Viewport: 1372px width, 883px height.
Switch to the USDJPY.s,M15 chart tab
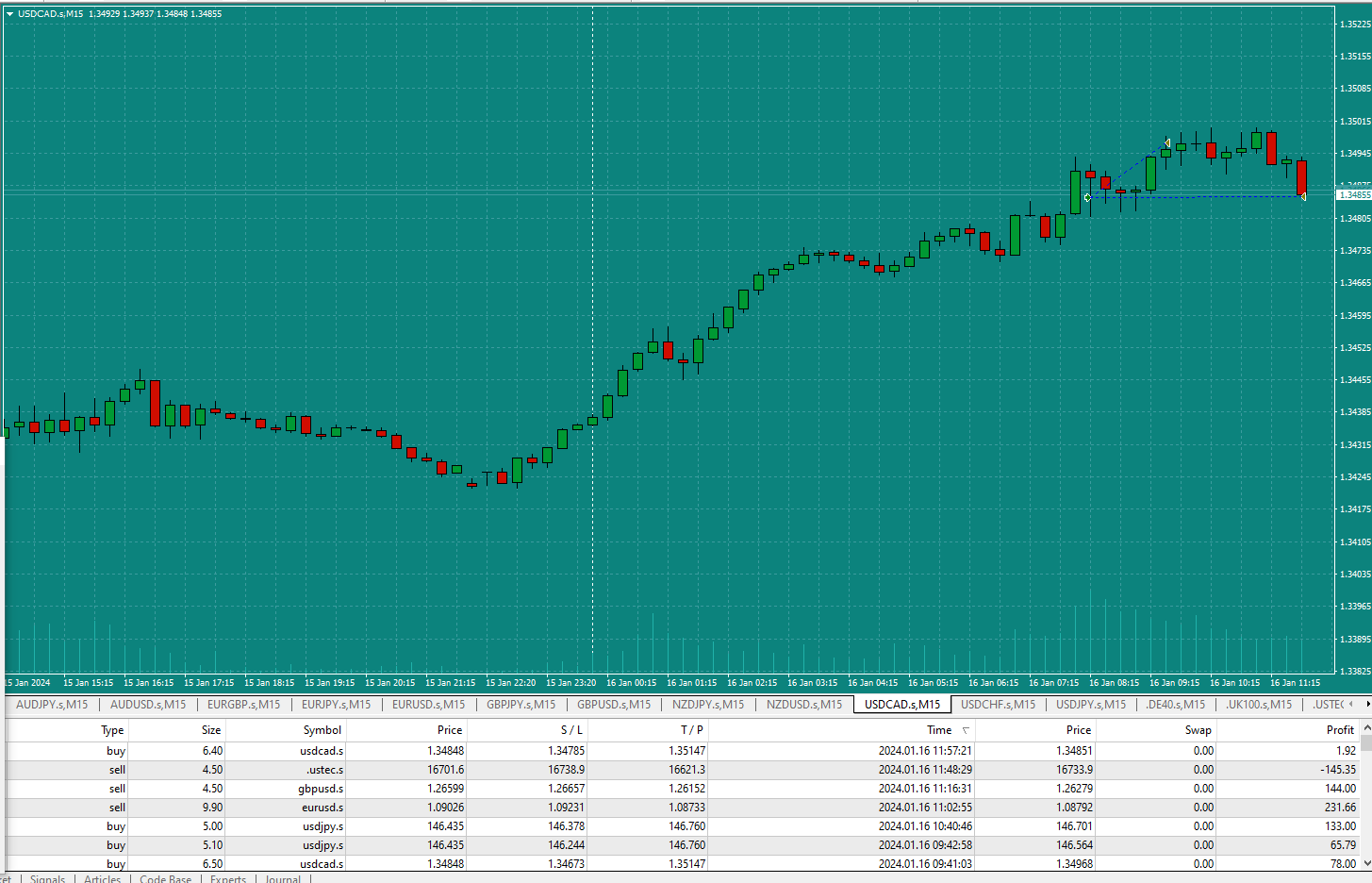tap(1091, 705)
